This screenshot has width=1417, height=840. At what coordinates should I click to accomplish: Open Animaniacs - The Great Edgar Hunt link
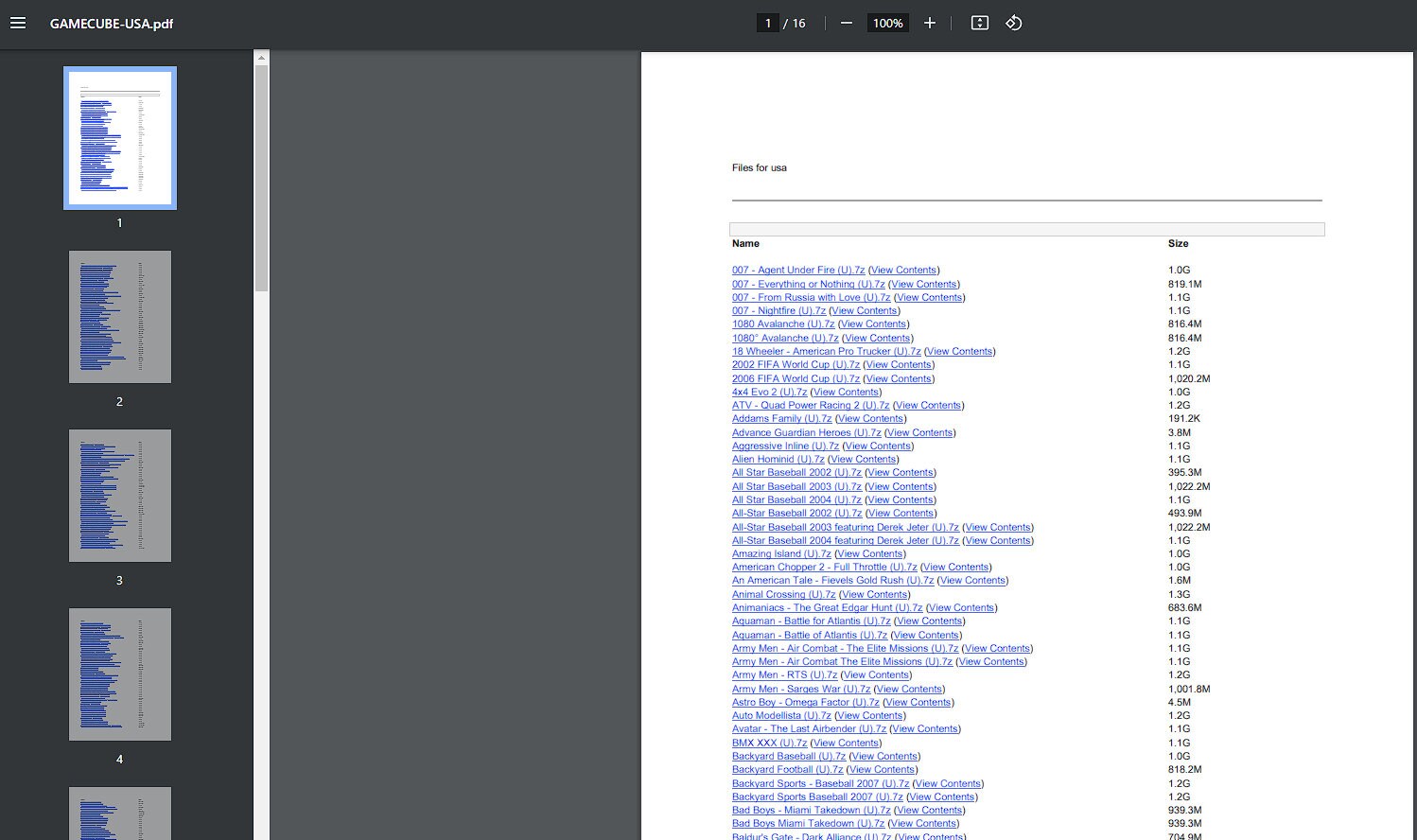[828, 607]
